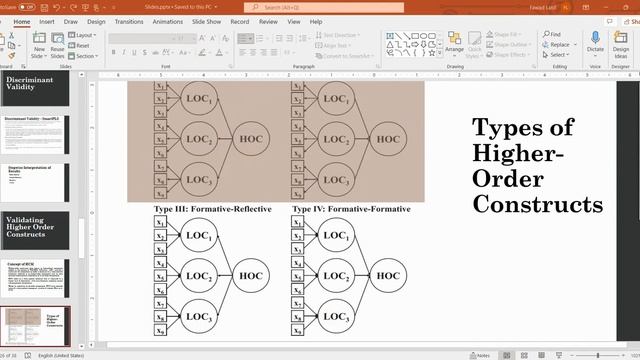The height and width of the screenshot is (360, 640).
Task: Select the Text Box shape
Action: click(390, 36)
